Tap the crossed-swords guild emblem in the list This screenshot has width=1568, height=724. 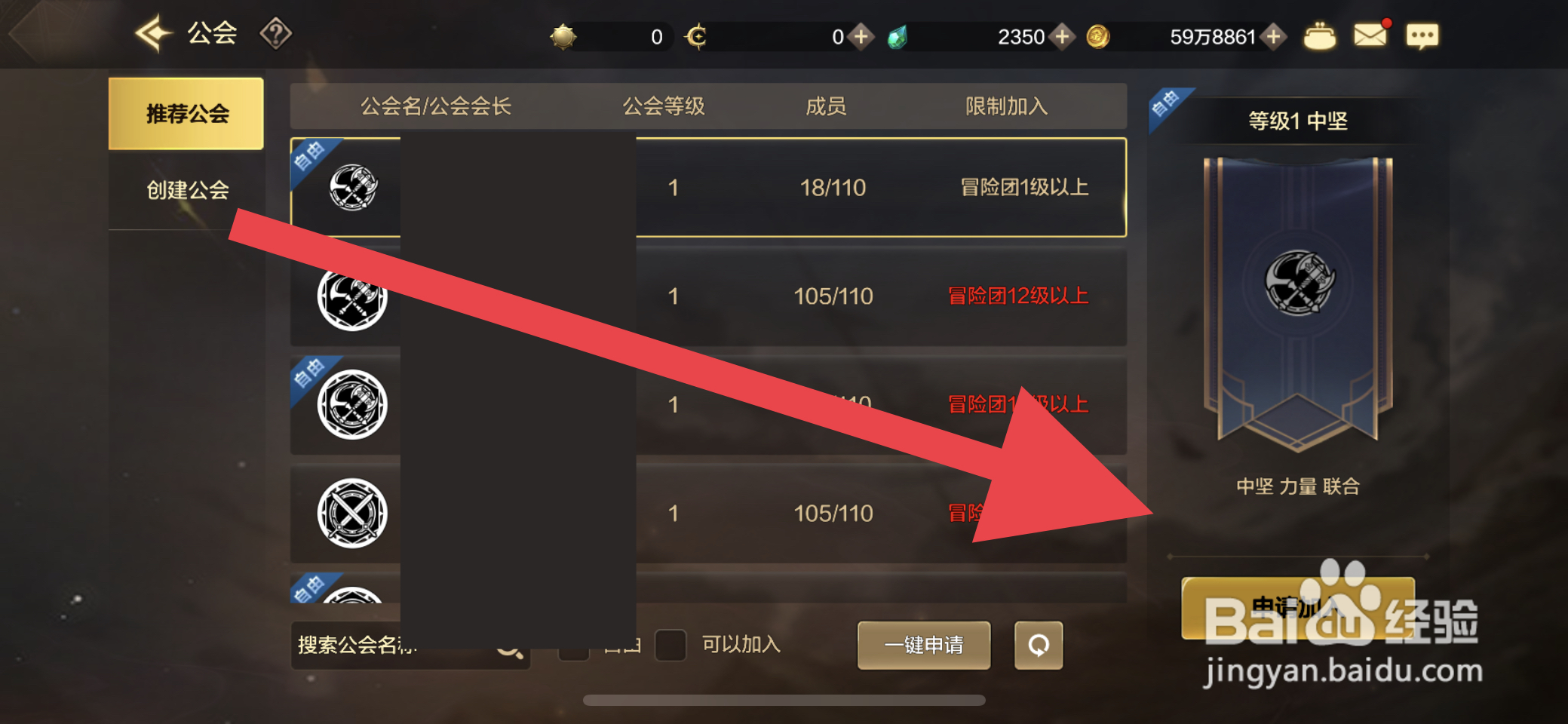pyautogui.click(x=352, y=514)
